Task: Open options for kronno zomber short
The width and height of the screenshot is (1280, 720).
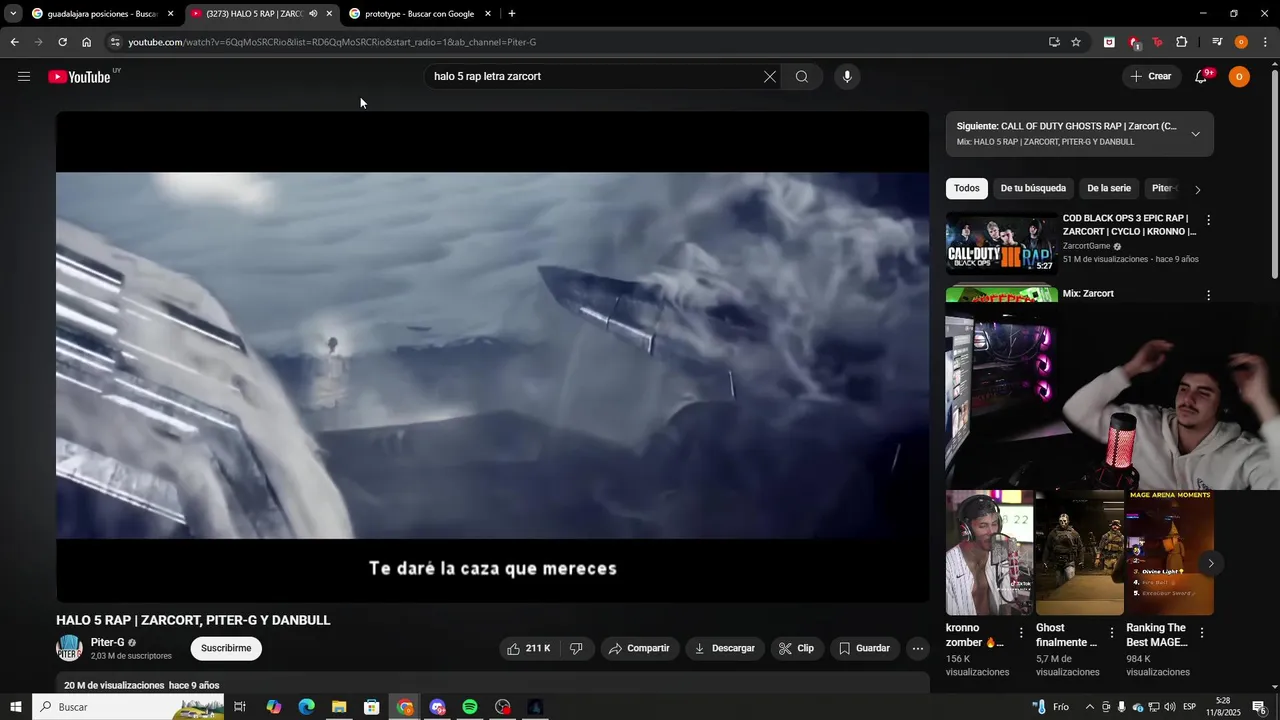Action: pyautogui.click(x=1021, y=633)
